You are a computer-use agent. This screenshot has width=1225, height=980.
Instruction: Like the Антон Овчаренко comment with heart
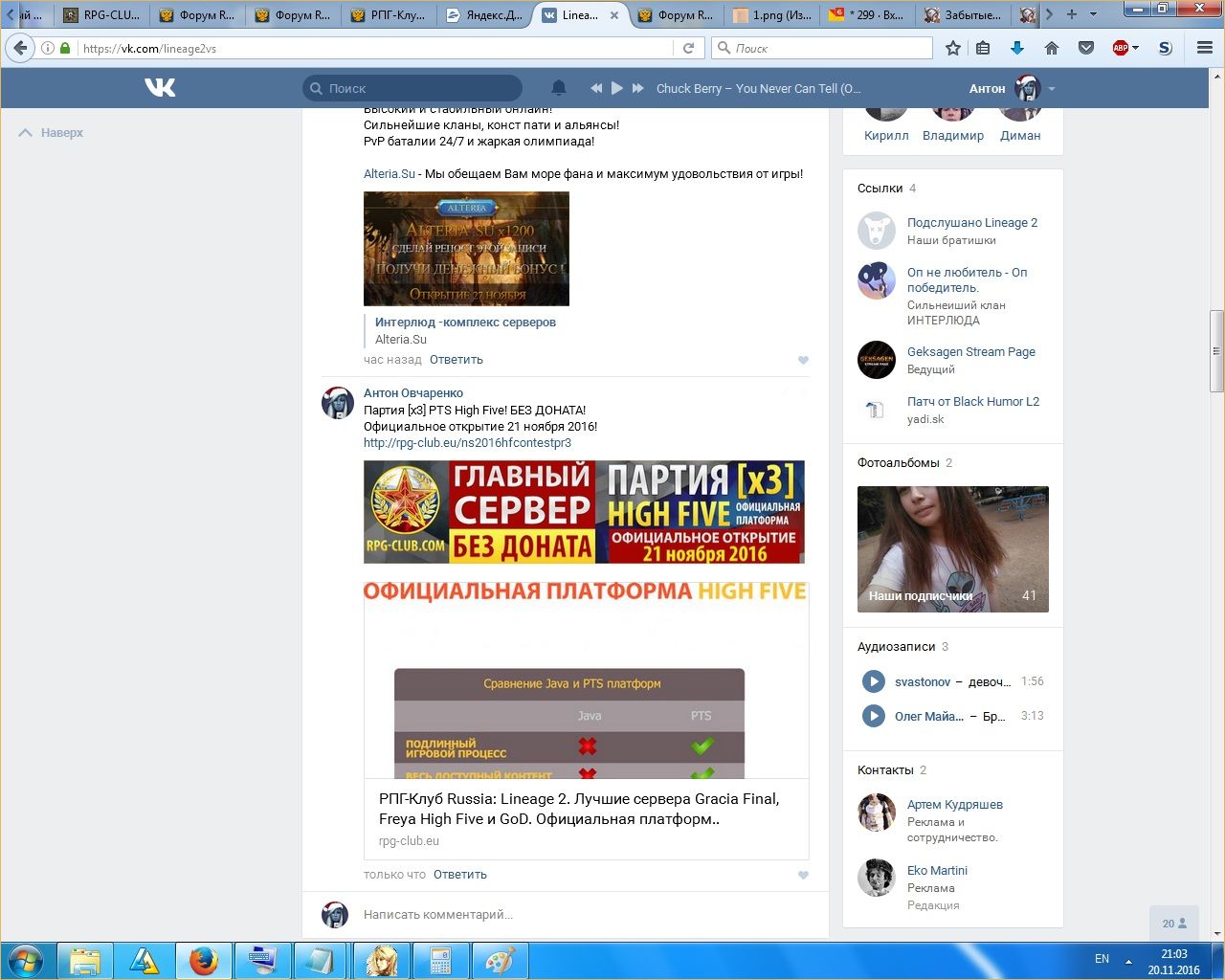click(803, 875)
